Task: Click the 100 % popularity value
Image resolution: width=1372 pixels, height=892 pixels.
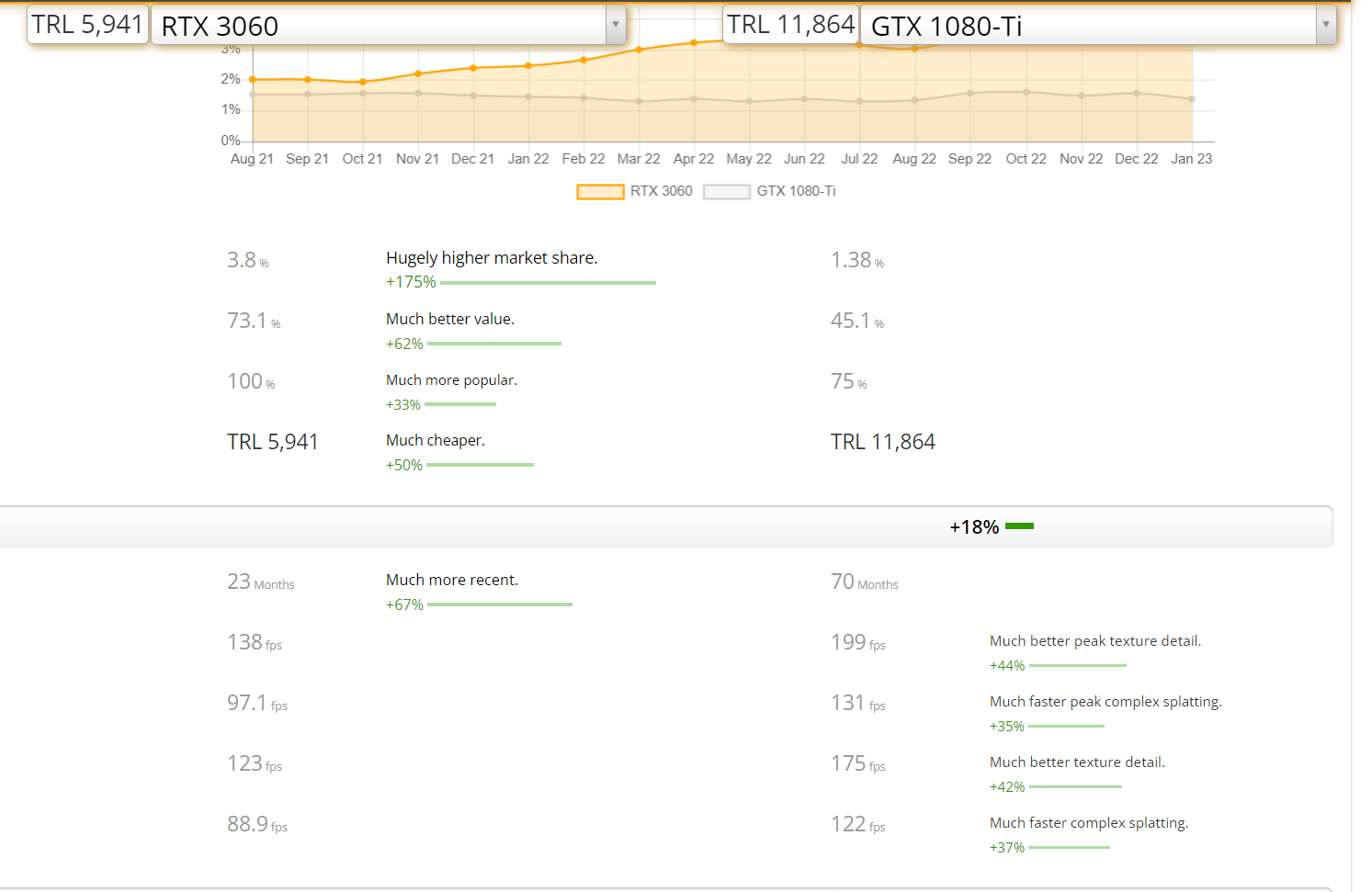Action: coord(251,382)
